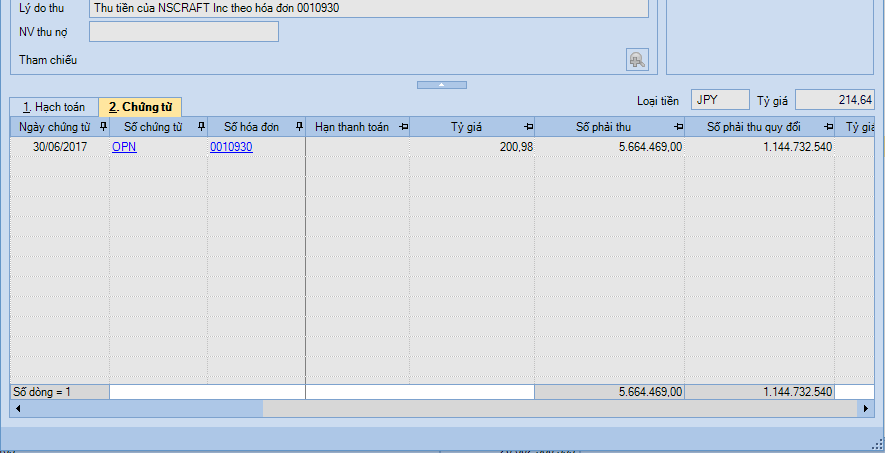Select row cell 1.144.732.540 in quy đổi column
Image resolution: width=885 pixels, height=460 pixels.
coord(760,147)
